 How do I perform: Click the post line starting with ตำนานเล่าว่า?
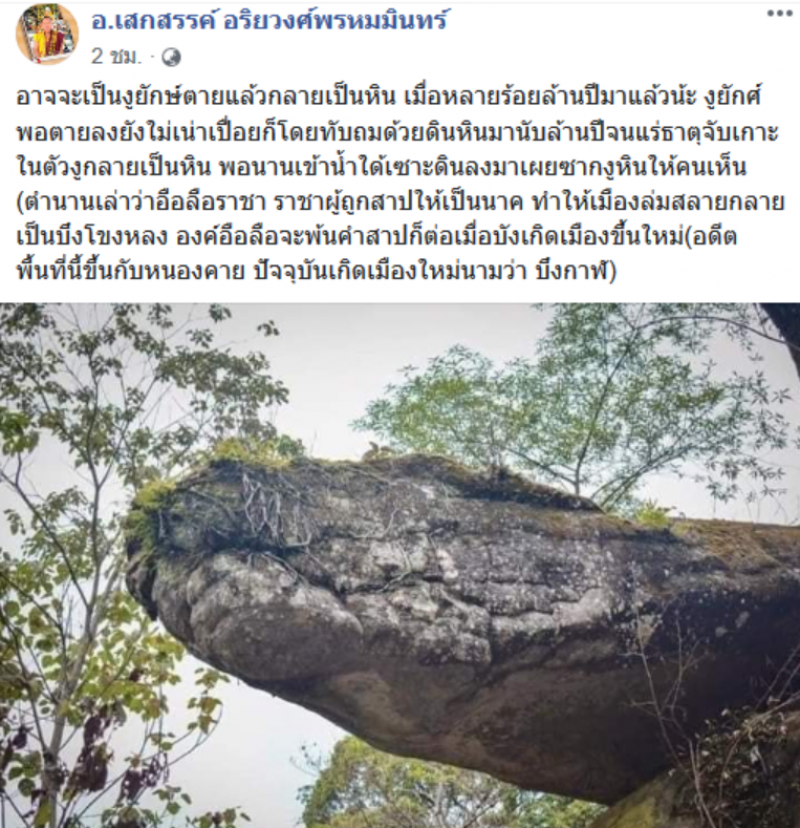pos(401,202)
